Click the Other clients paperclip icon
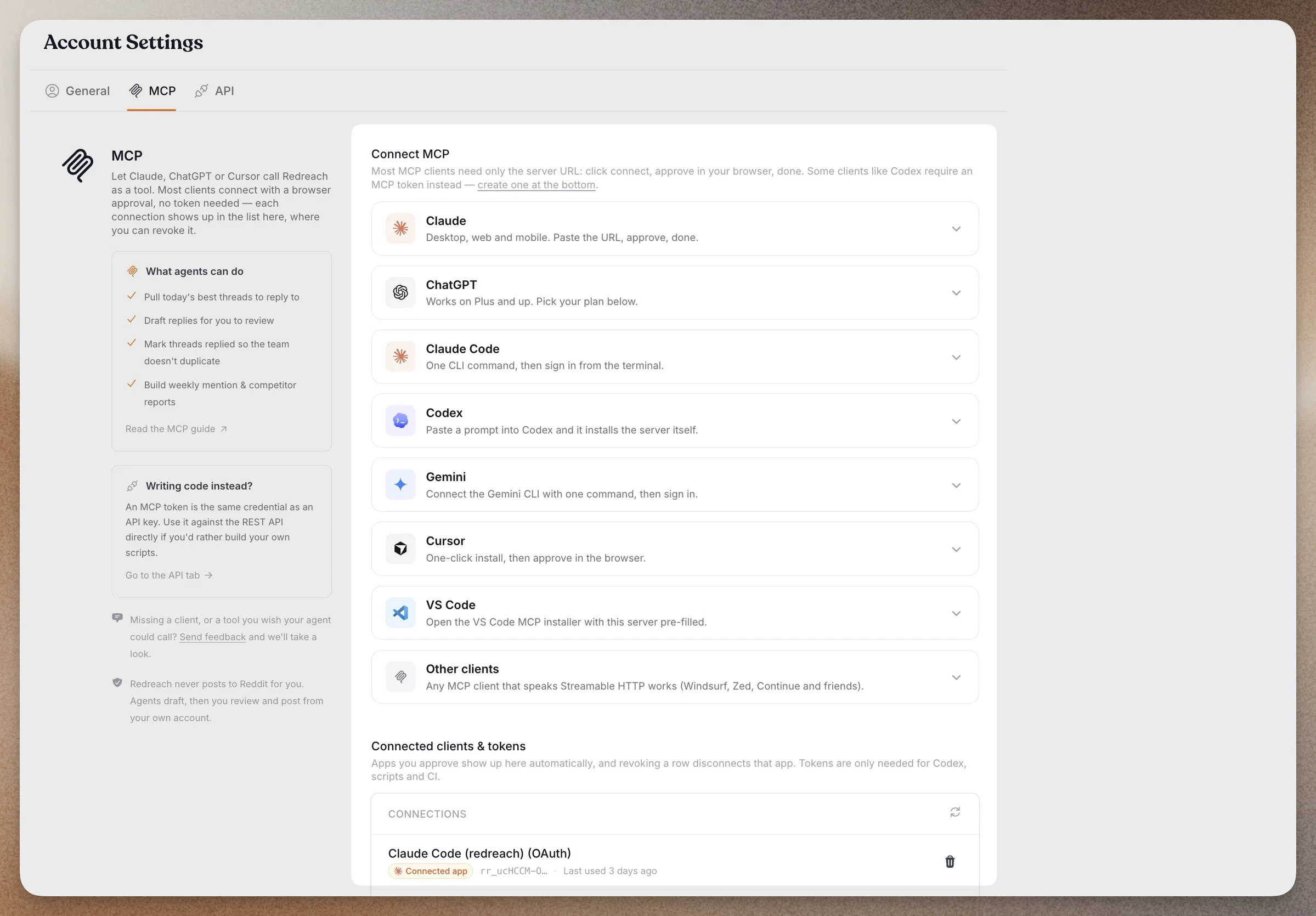Image resolution: width=1316 pixels, height=916 pixels. [400, 677]
